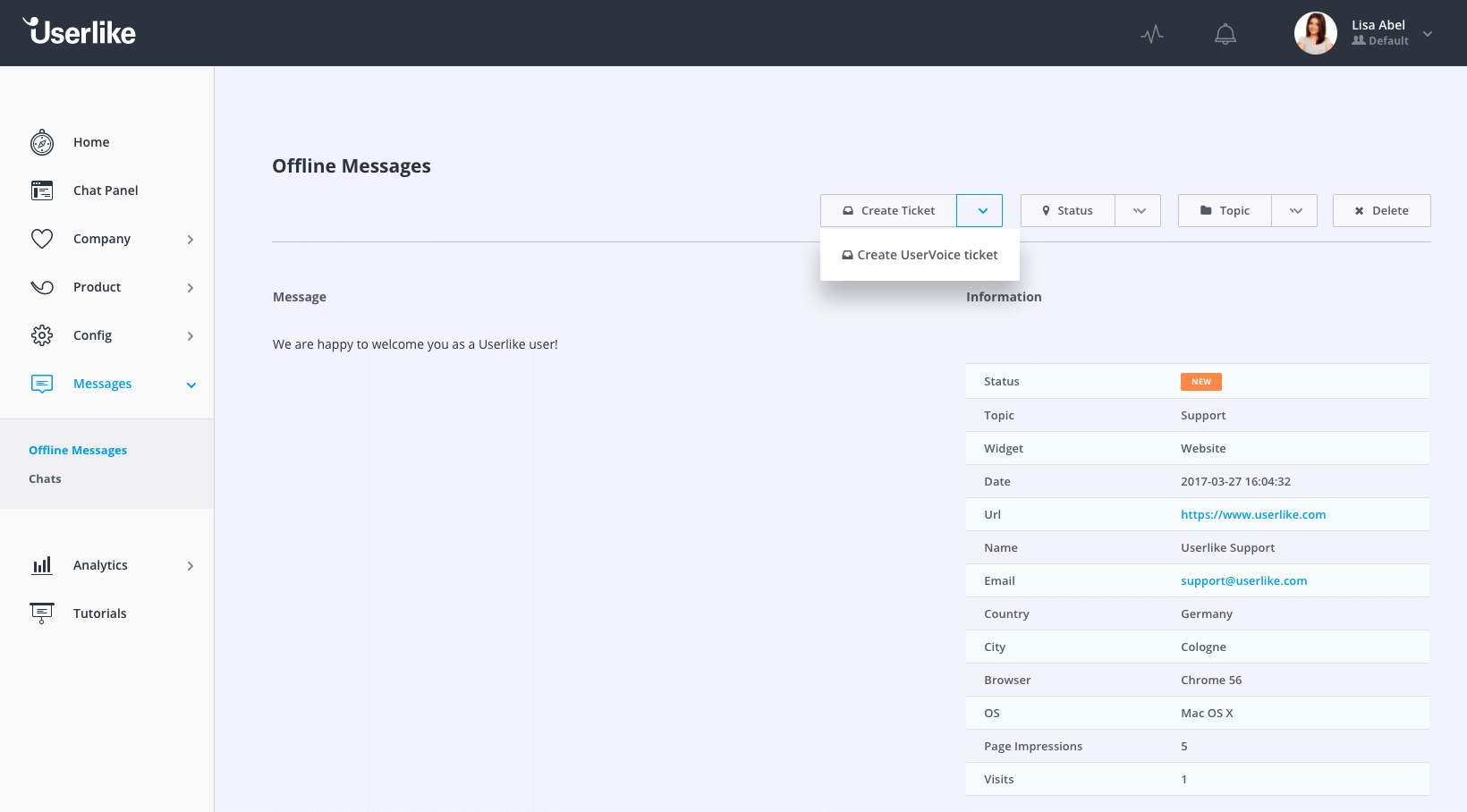This screenshot has height=812, width=1467.
Task: Click the Home compass icon
Action: click(42, 142)
